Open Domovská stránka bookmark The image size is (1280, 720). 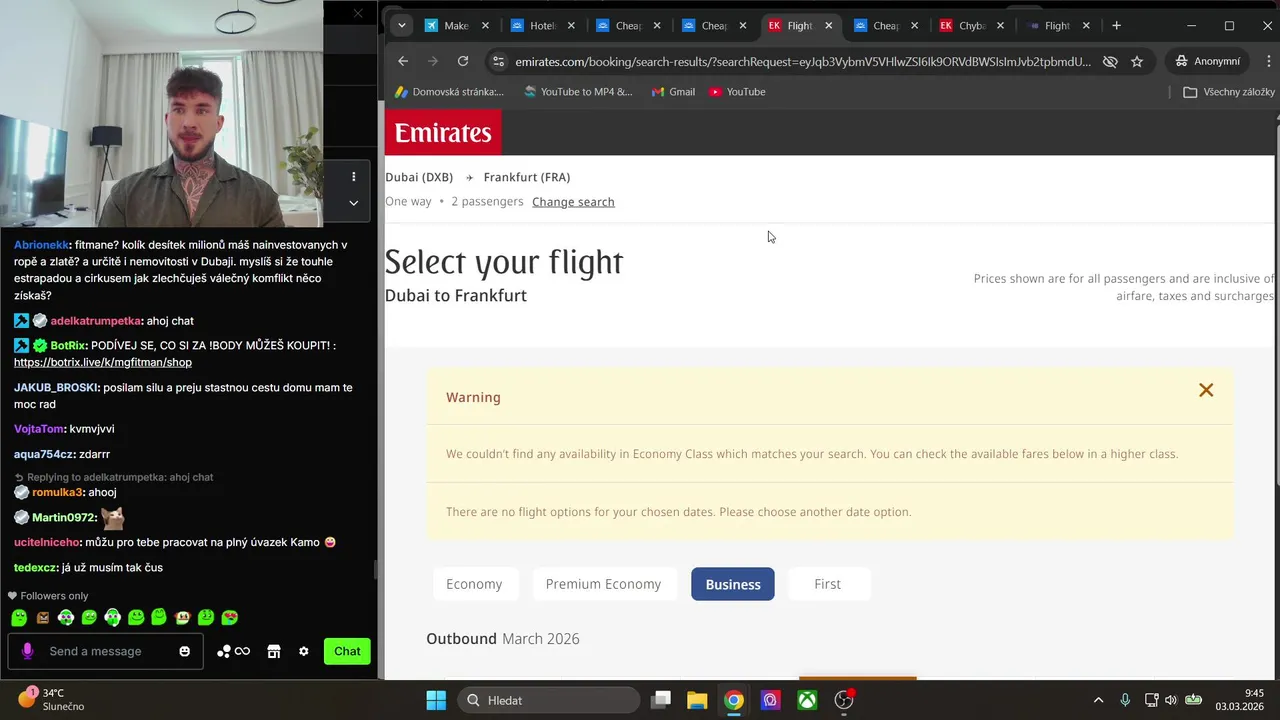(x=449, y=91)
